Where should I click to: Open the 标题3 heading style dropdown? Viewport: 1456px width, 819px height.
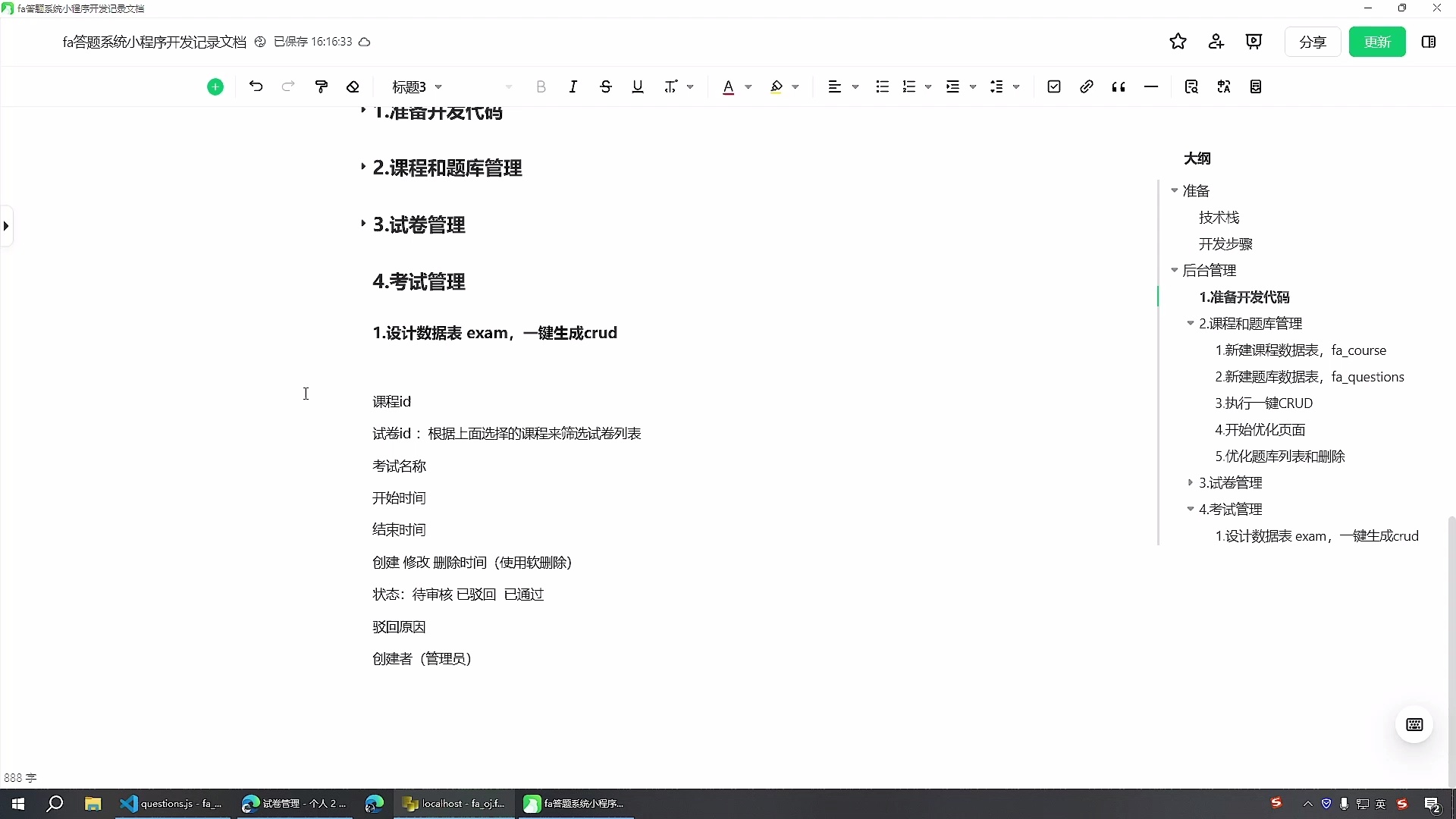418,87
